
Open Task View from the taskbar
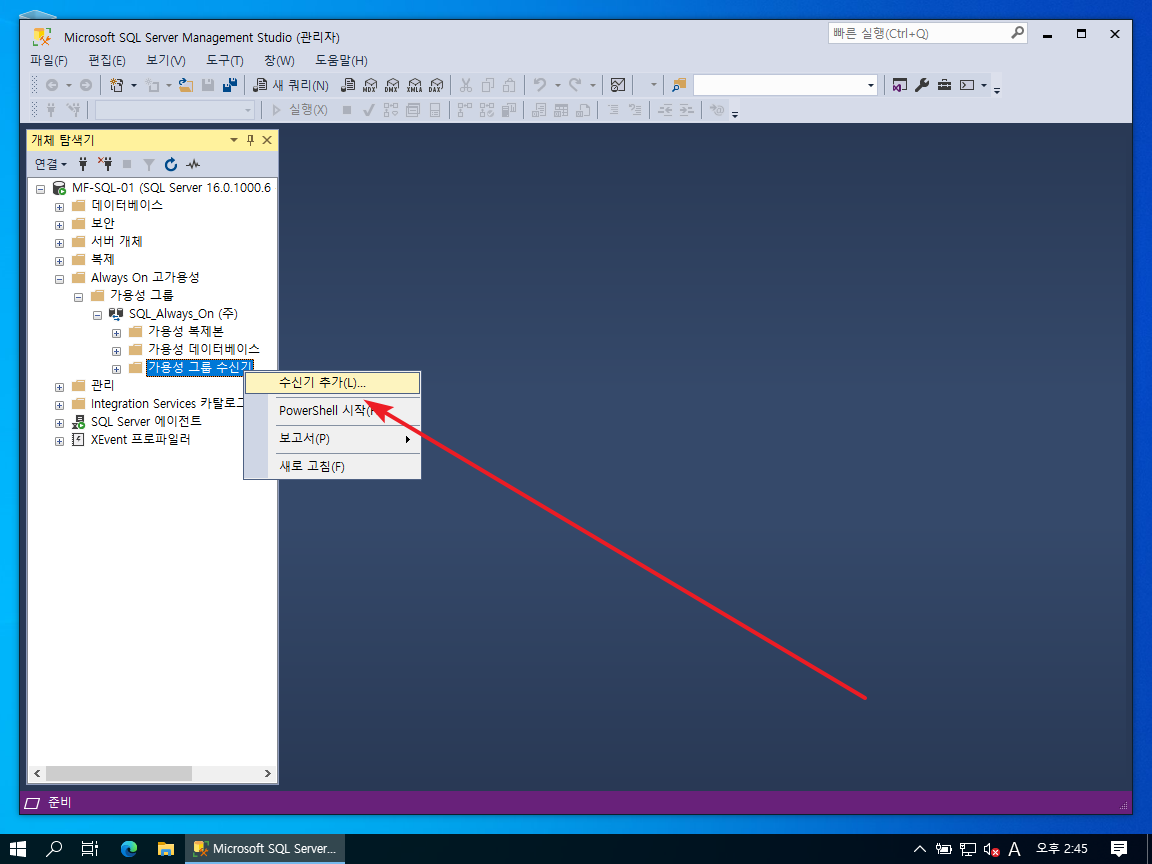(x=90, y=849)
